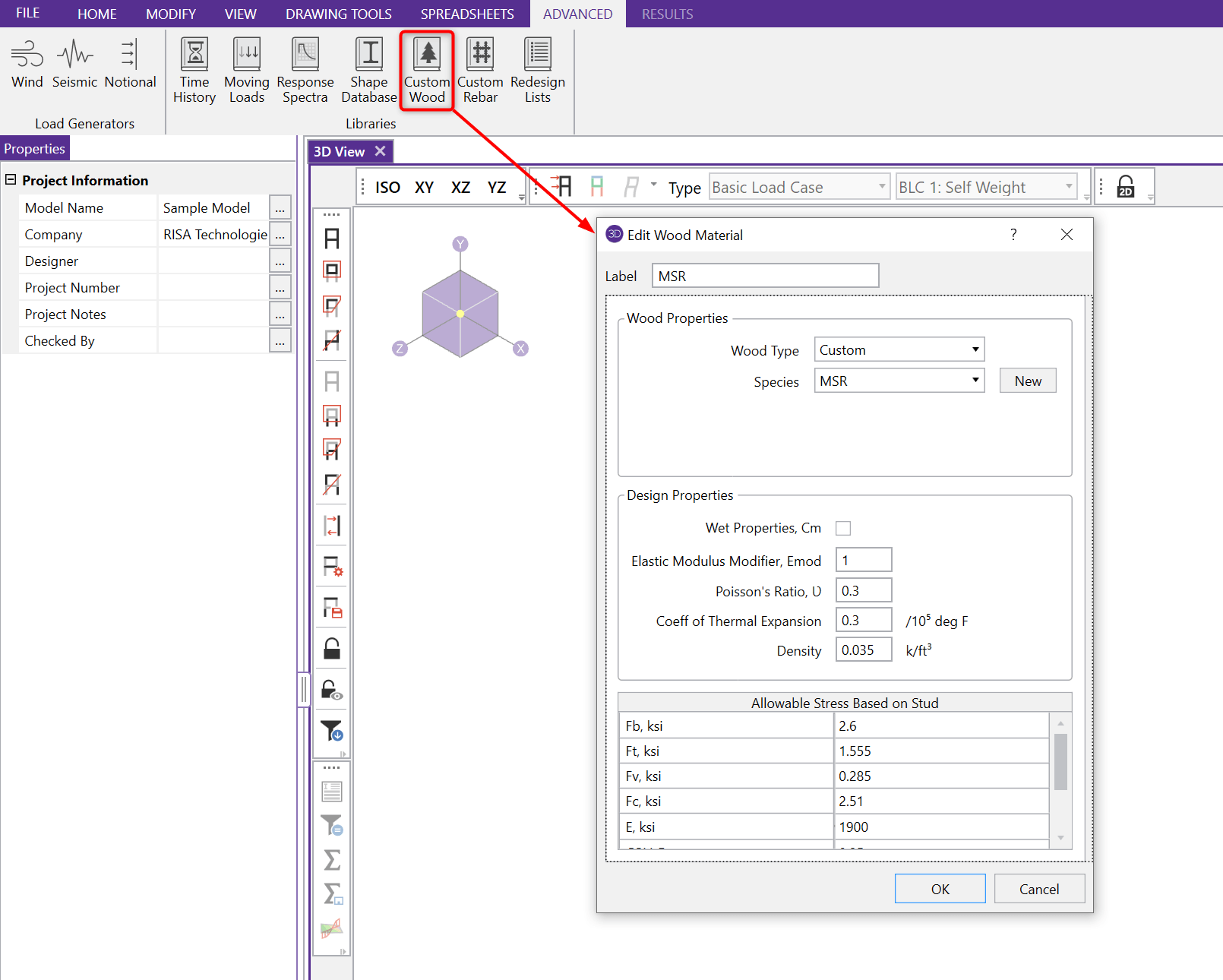The width and height of the screenshot is (1223, 980).
Task: Open the Shape Database library
Action: tap(369, 71)
